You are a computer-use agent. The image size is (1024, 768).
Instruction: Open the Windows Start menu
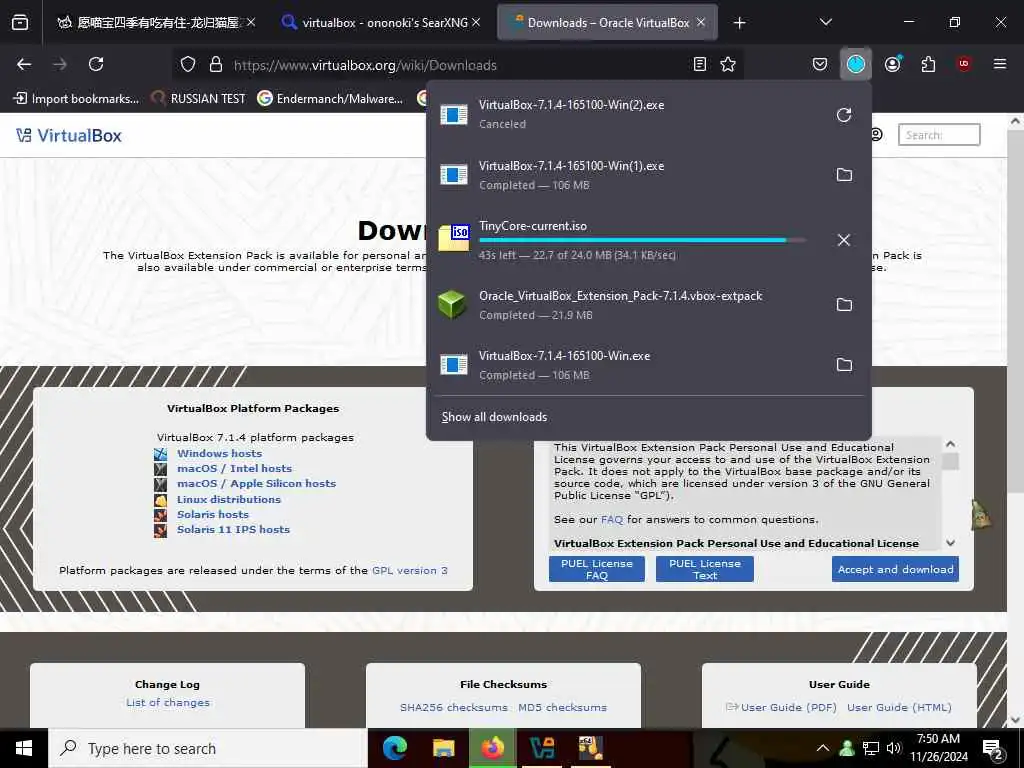pyautogui.click(x=24, y=748)
